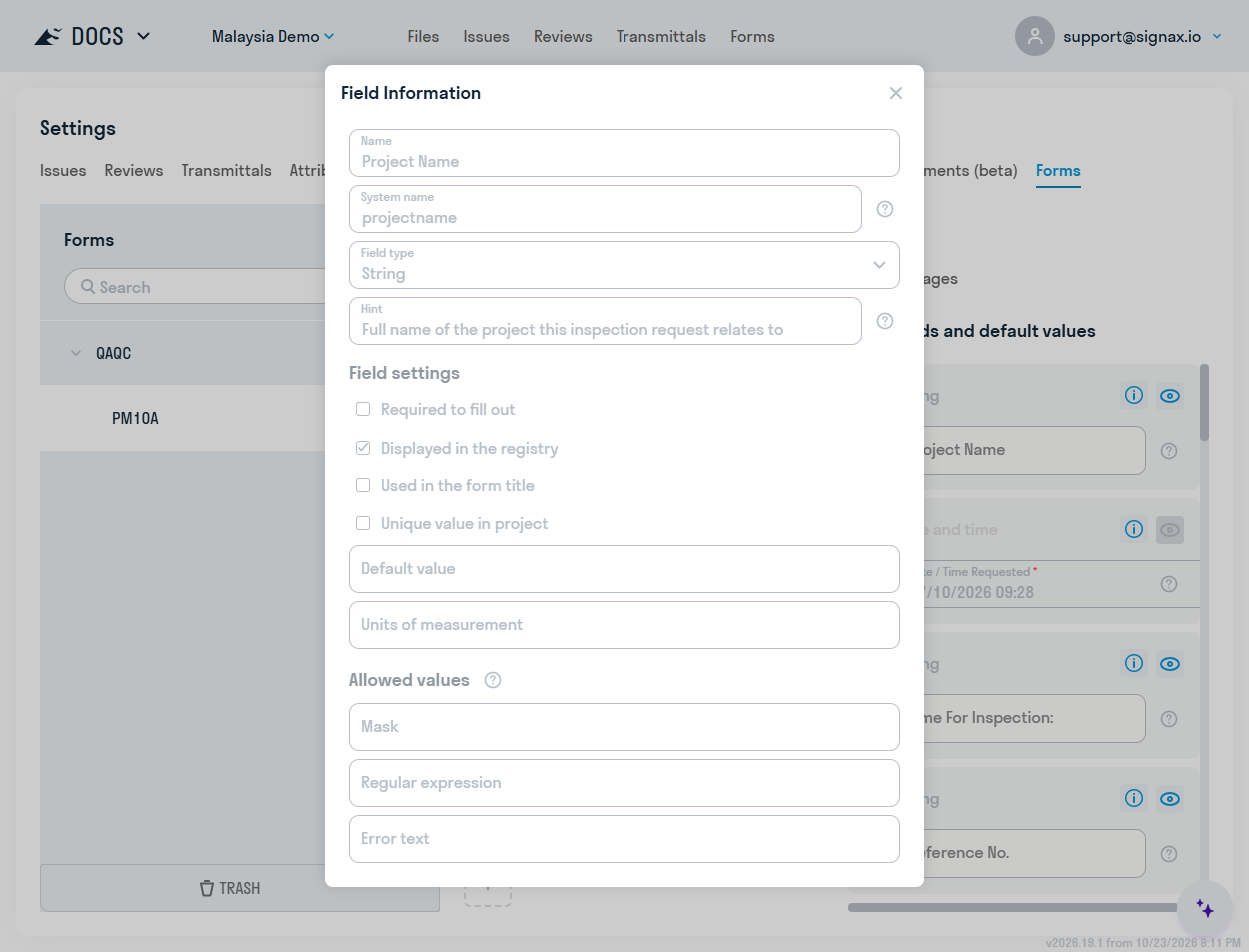Open the AI assistant sparkle icon
Screen dimensions: 1249x952
(1205, 909)
